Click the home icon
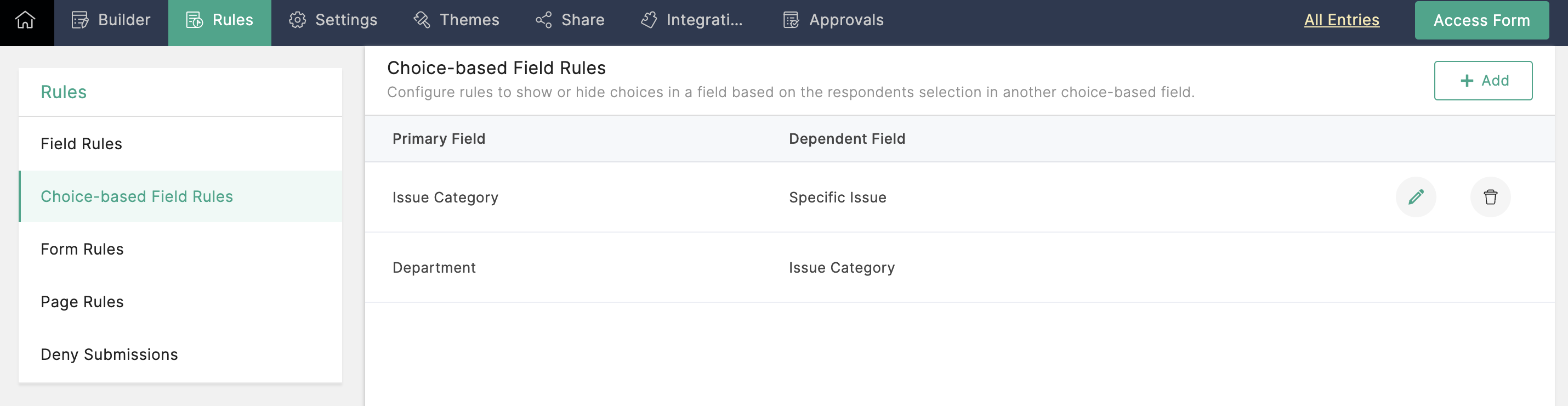 click(x=26, y=21)
